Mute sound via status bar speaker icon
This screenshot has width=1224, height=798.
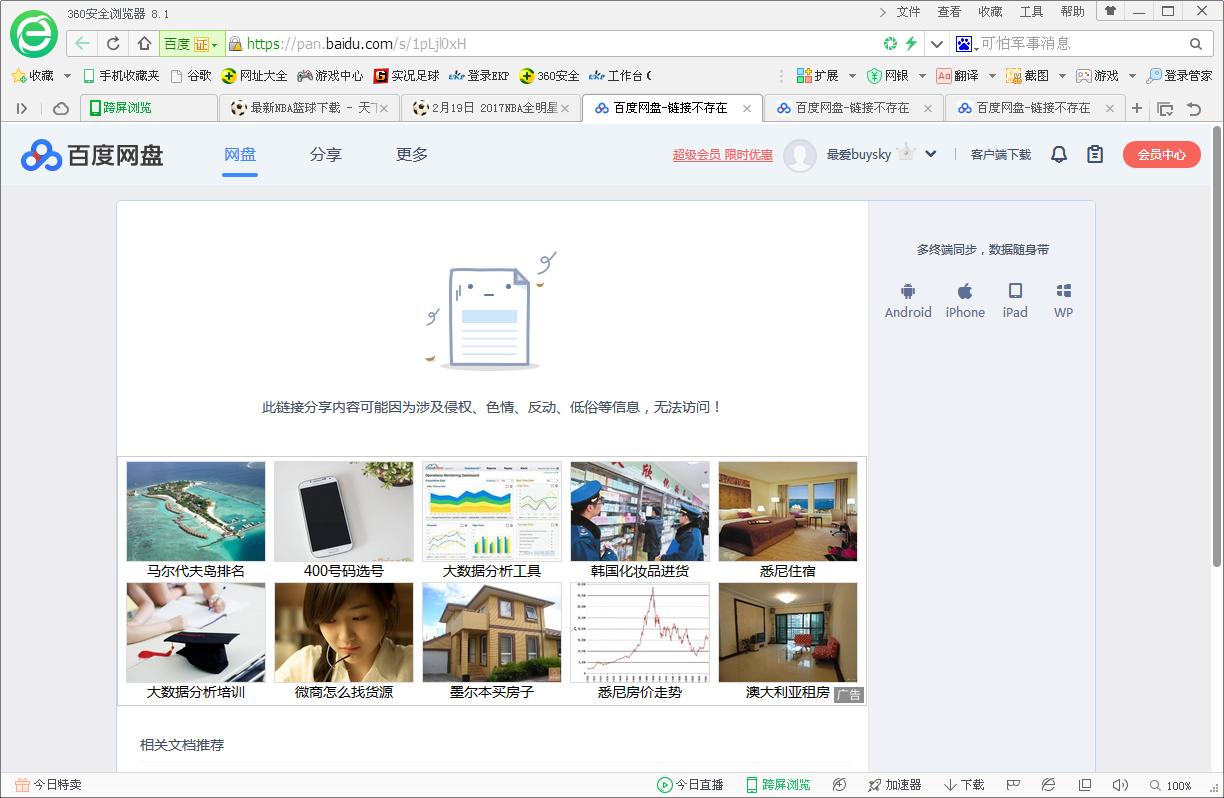[x=1120, y=785]
